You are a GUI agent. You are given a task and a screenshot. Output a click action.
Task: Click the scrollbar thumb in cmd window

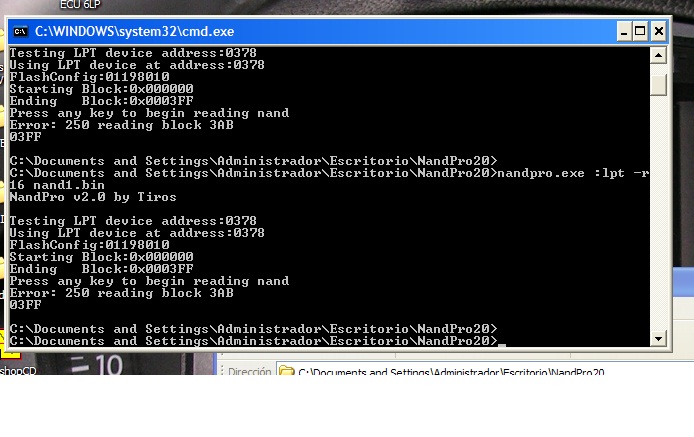pos(658,85)
